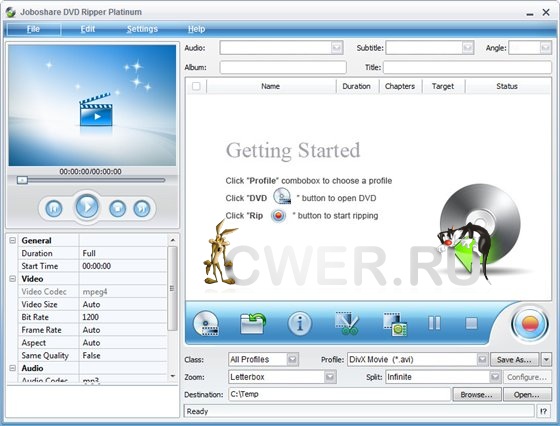Click the open folder toolbar icon
Image resolution: width=560 pixels, height=426 pixels.
coord(252,324)
